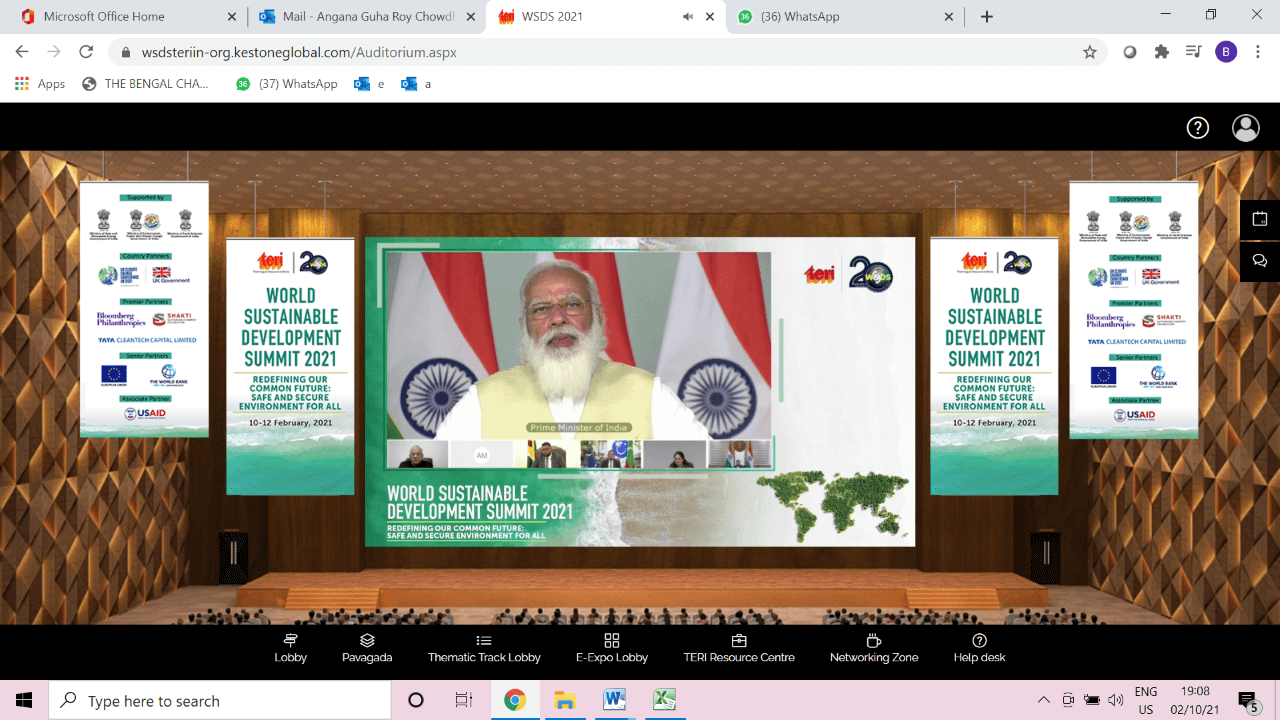Click the left World Sustainable Development Summit banner
Image resolution: width=1280 pixels, height=720 pixels.
click(x=290, y=365)
